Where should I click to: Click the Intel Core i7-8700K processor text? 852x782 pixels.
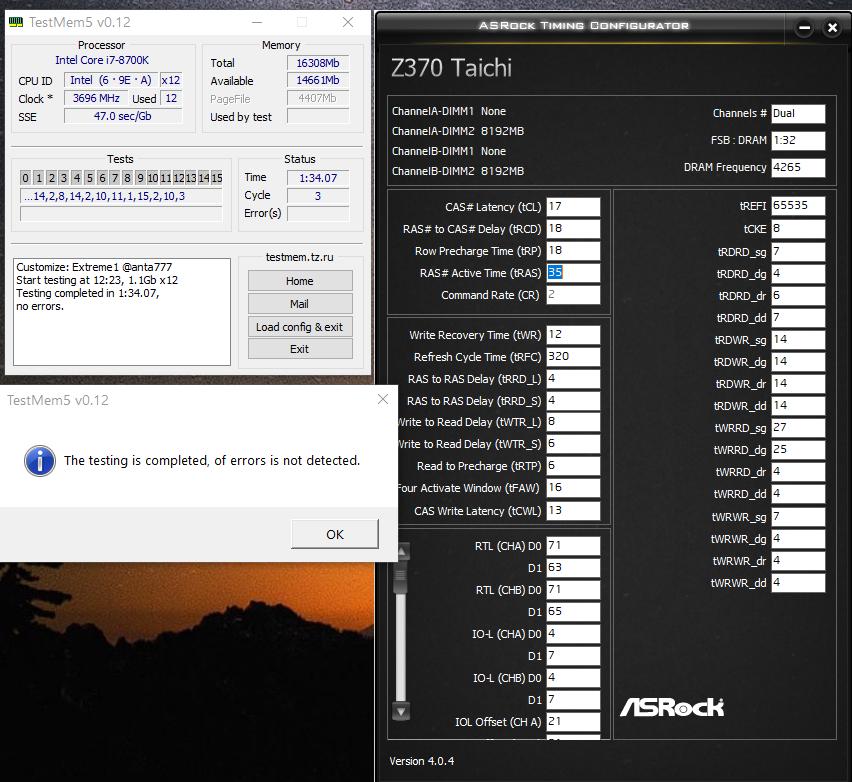102,60
